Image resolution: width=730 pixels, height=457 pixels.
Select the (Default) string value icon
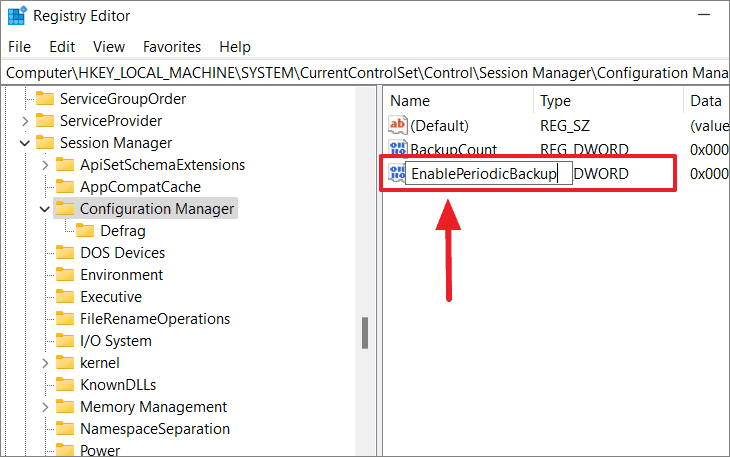(x=398, y=125)
